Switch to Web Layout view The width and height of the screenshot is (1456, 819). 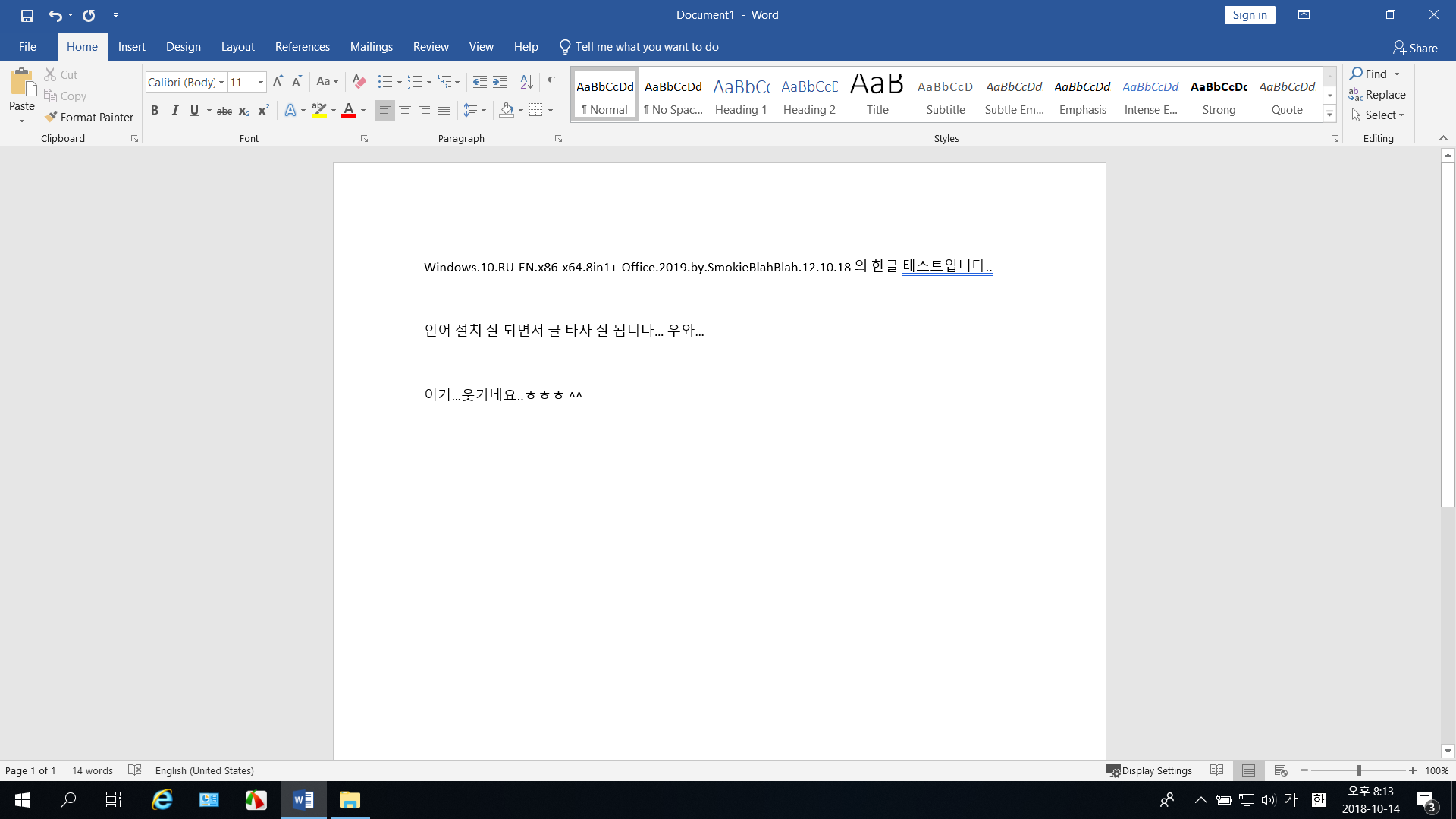[x=1281, y=770]
